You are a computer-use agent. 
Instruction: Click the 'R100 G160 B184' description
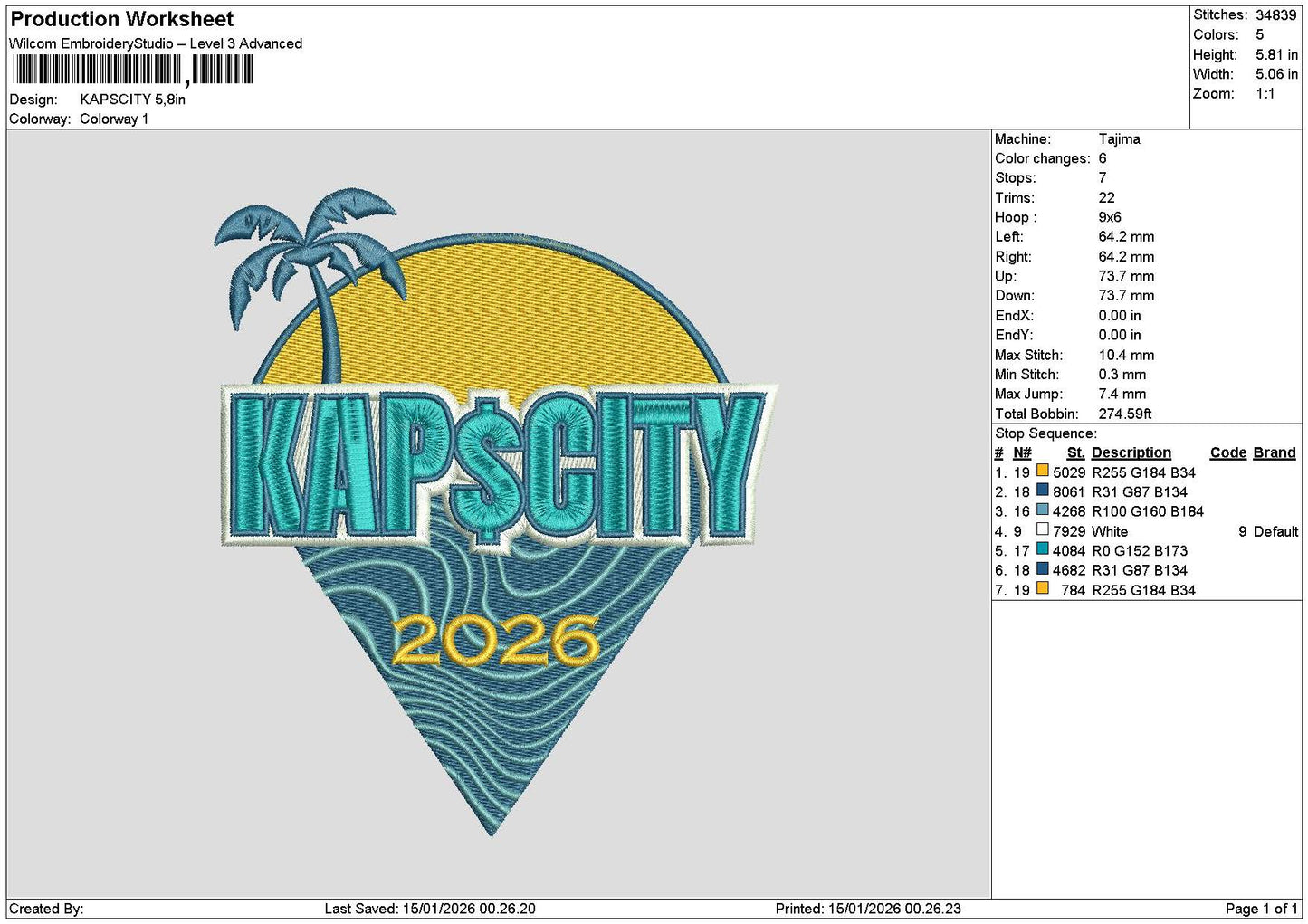(1148, 512)
